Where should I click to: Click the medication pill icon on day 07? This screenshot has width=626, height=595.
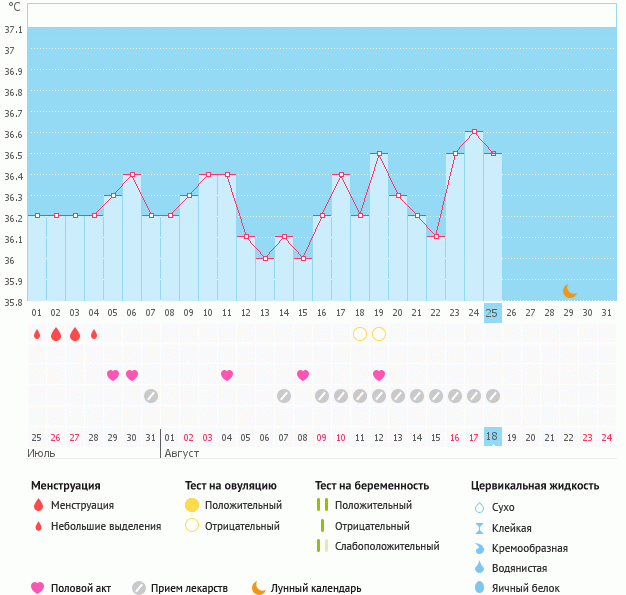point(151,396)
